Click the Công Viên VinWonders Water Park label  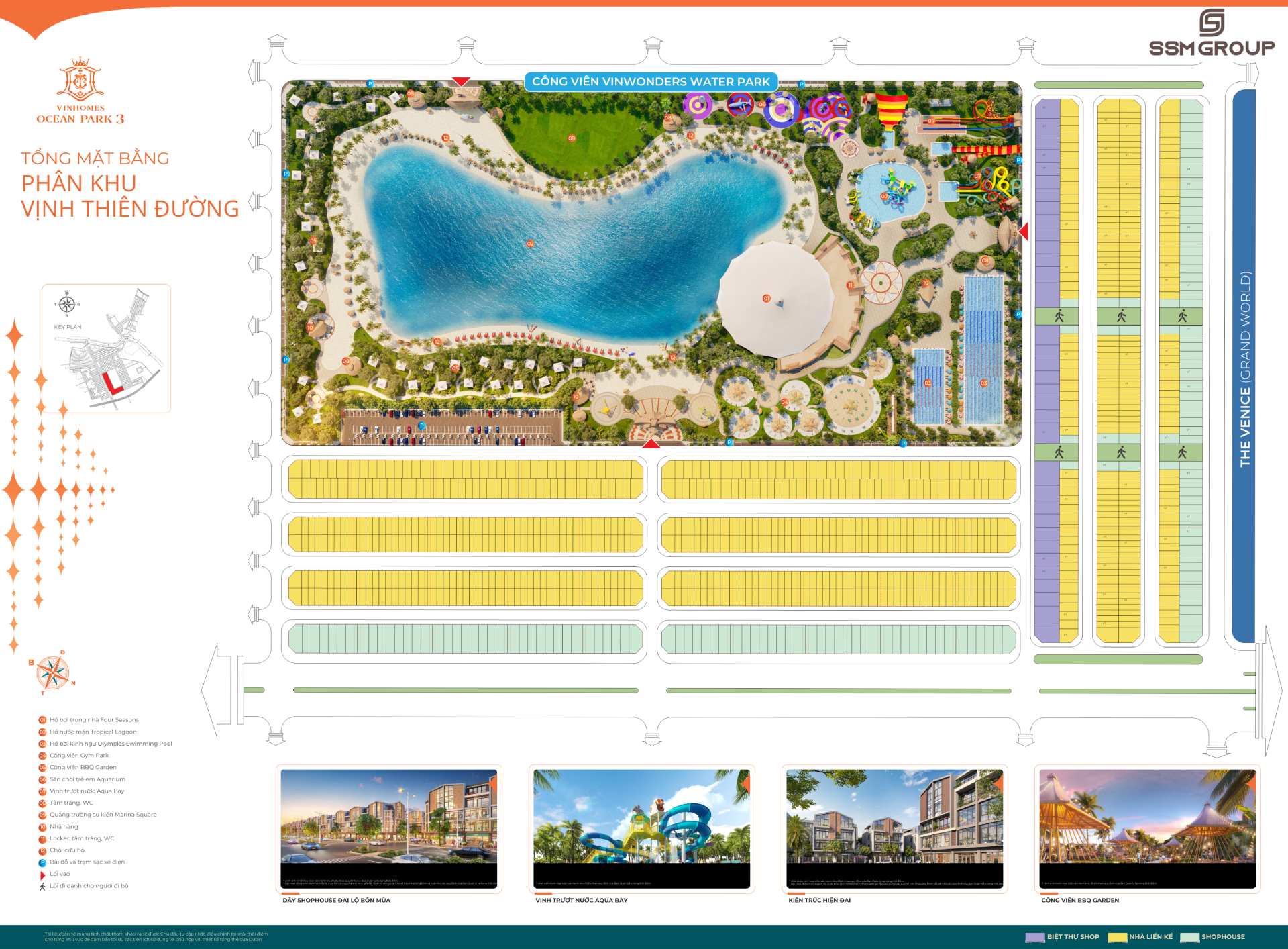click(651, 82)
